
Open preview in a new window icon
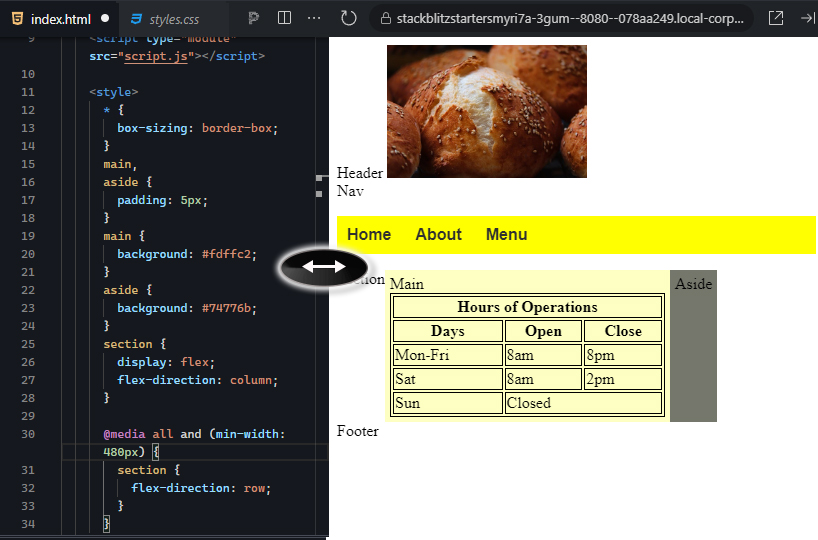coord(776,18)
